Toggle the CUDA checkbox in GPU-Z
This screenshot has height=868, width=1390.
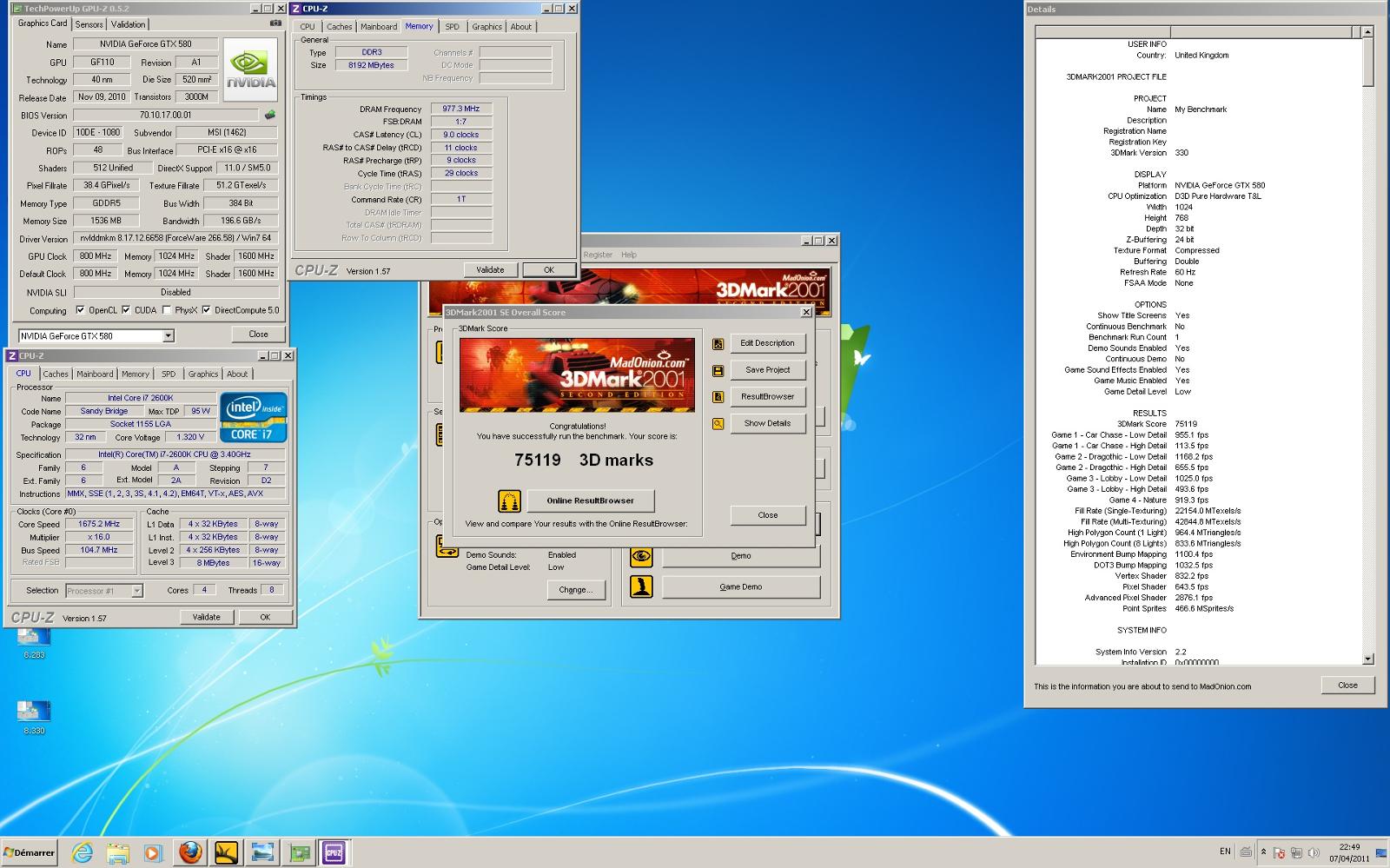(x=126, y=310)
